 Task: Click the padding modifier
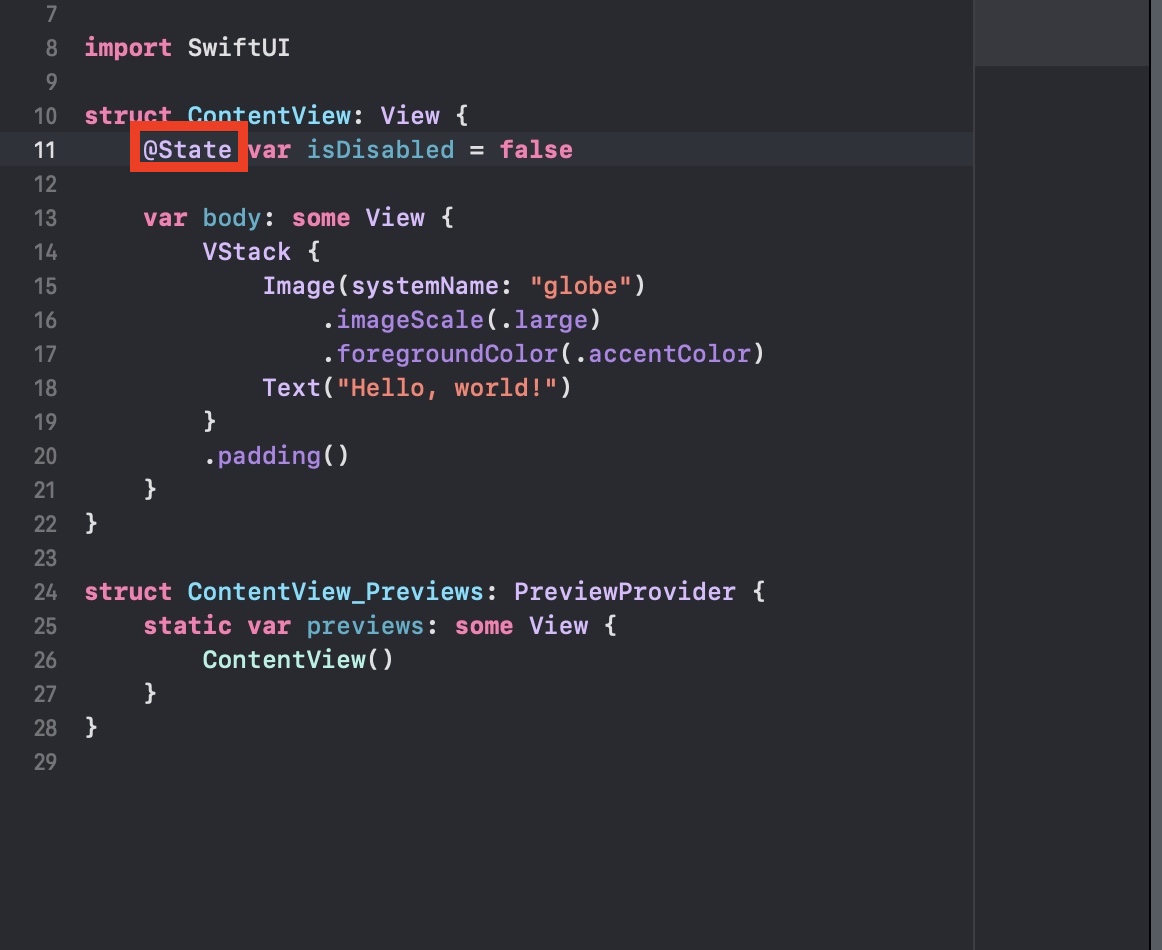coord(269,456)
